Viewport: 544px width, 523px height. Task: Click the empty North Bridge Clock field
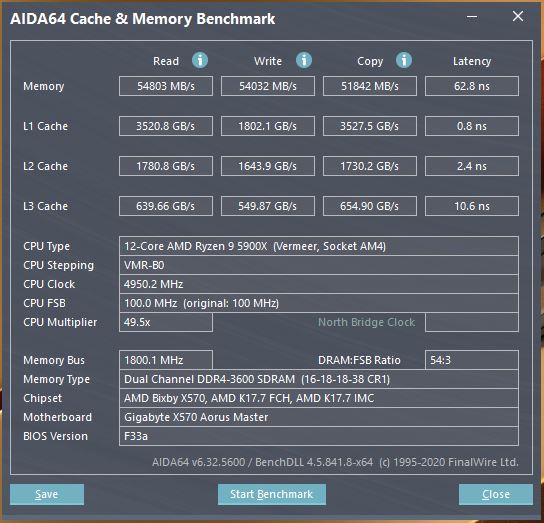472,322
